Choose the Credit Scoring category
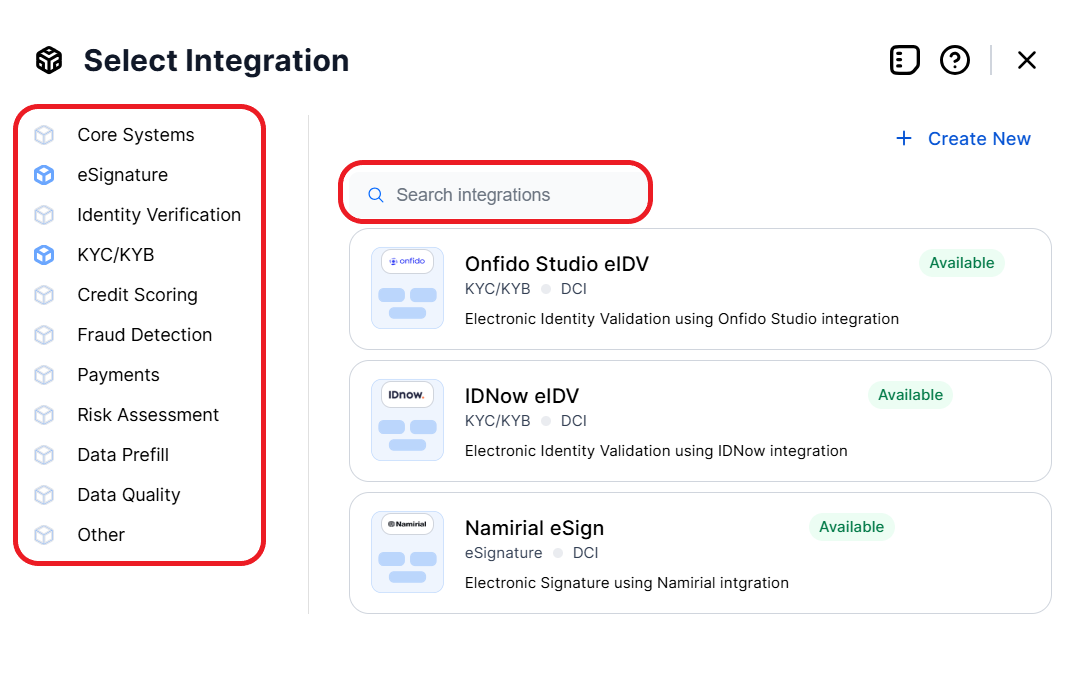 tap(137, 295)
